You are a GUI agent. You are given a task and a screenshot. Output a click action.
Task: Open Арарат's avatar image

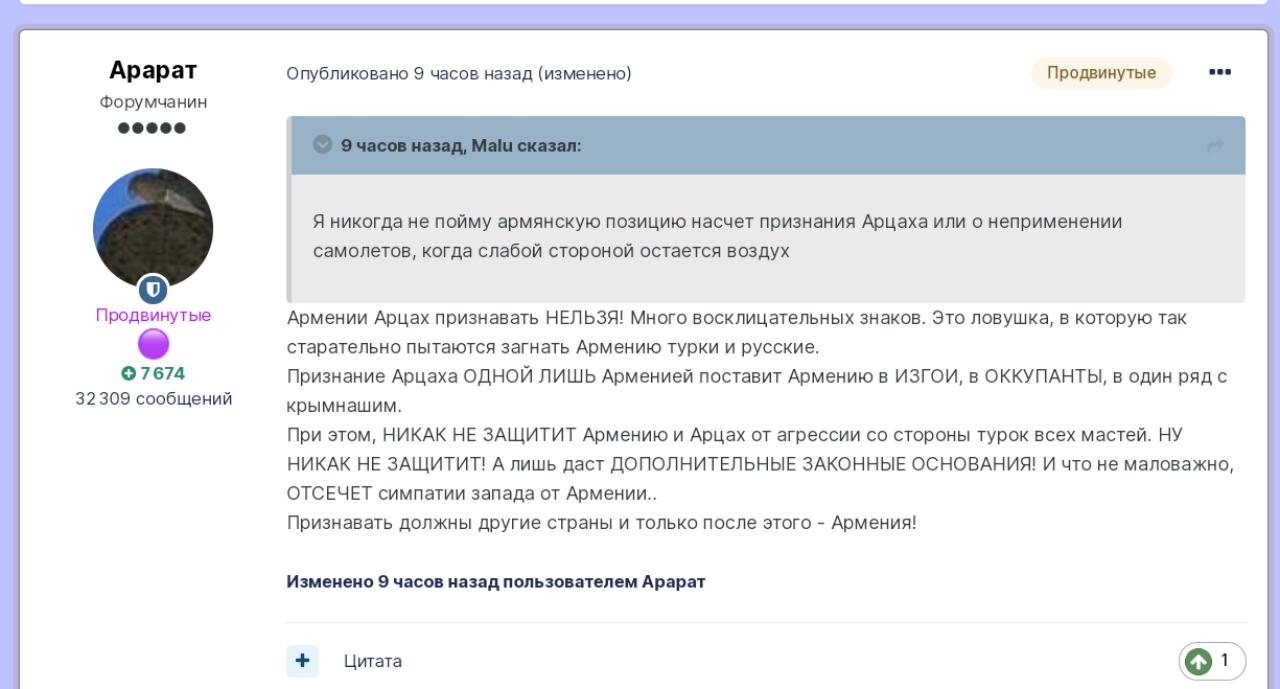153,227
